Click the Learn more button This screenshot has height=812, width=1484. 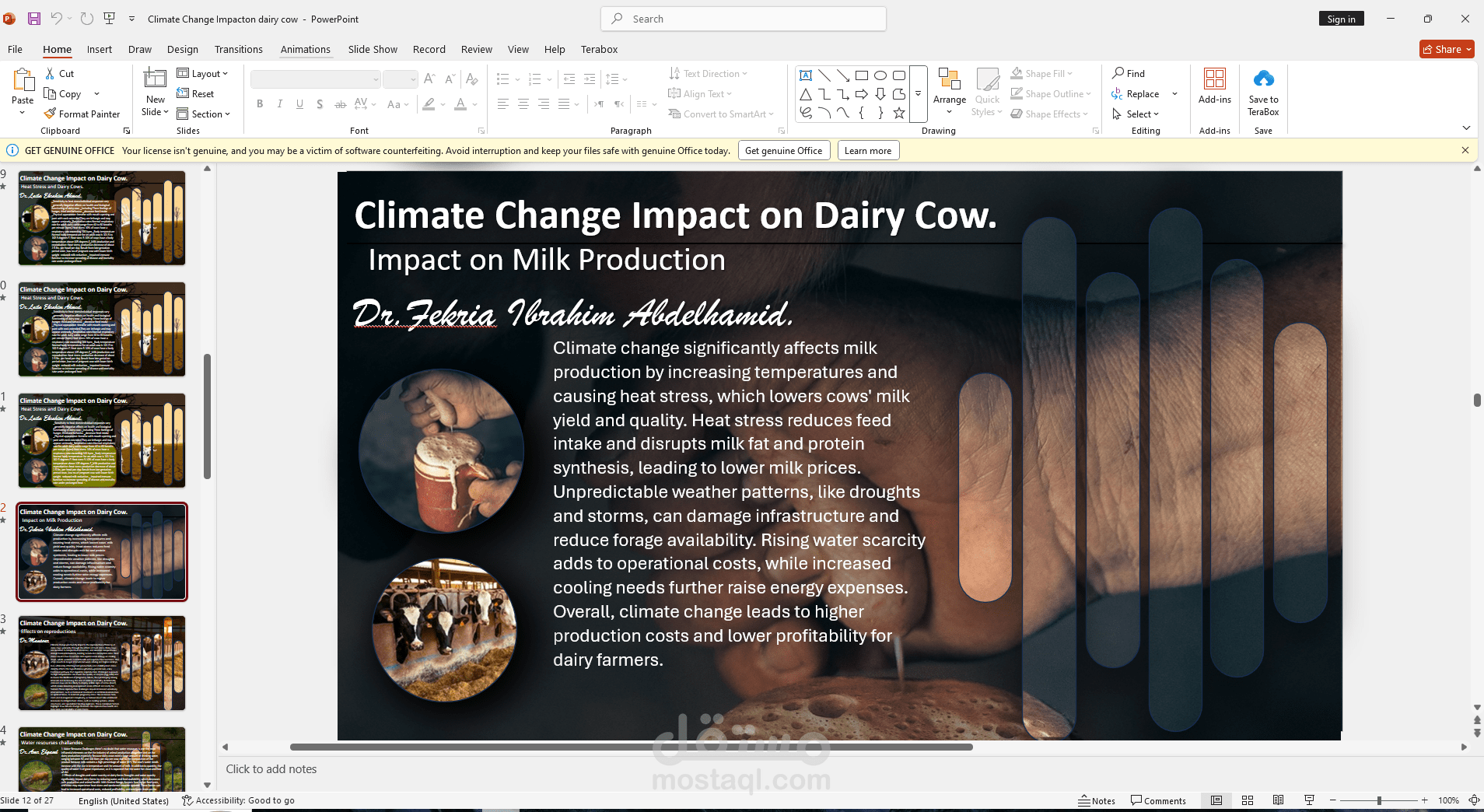(868, 151)
